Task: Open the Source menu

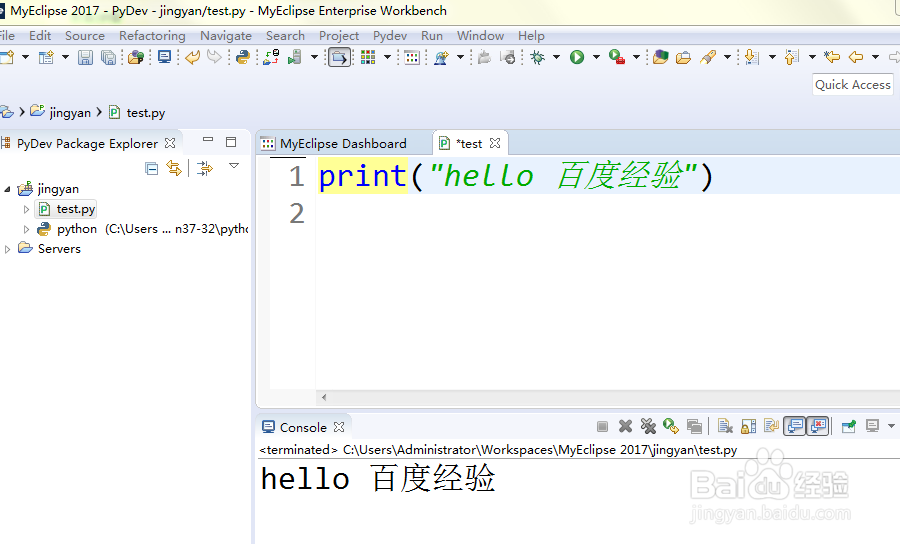Action: (85, 36)
